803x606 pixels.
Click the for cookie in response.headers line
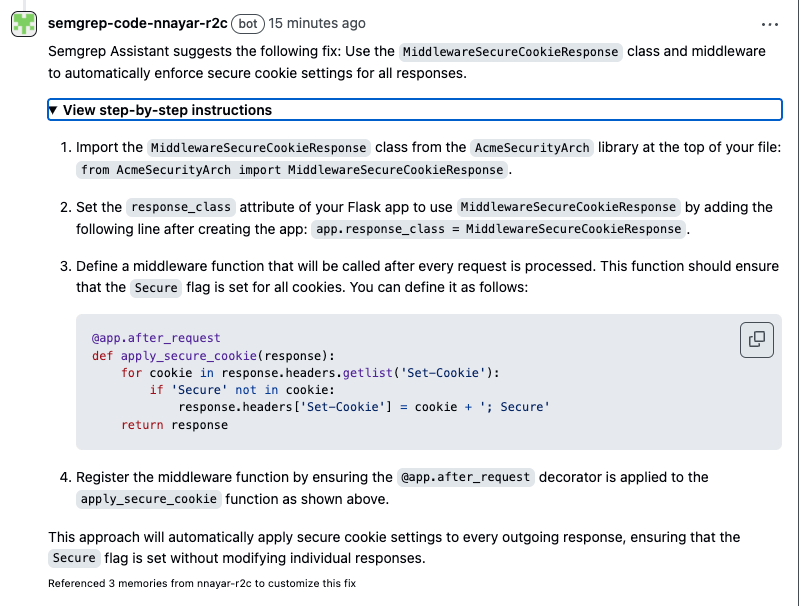[x=310, y=373]
